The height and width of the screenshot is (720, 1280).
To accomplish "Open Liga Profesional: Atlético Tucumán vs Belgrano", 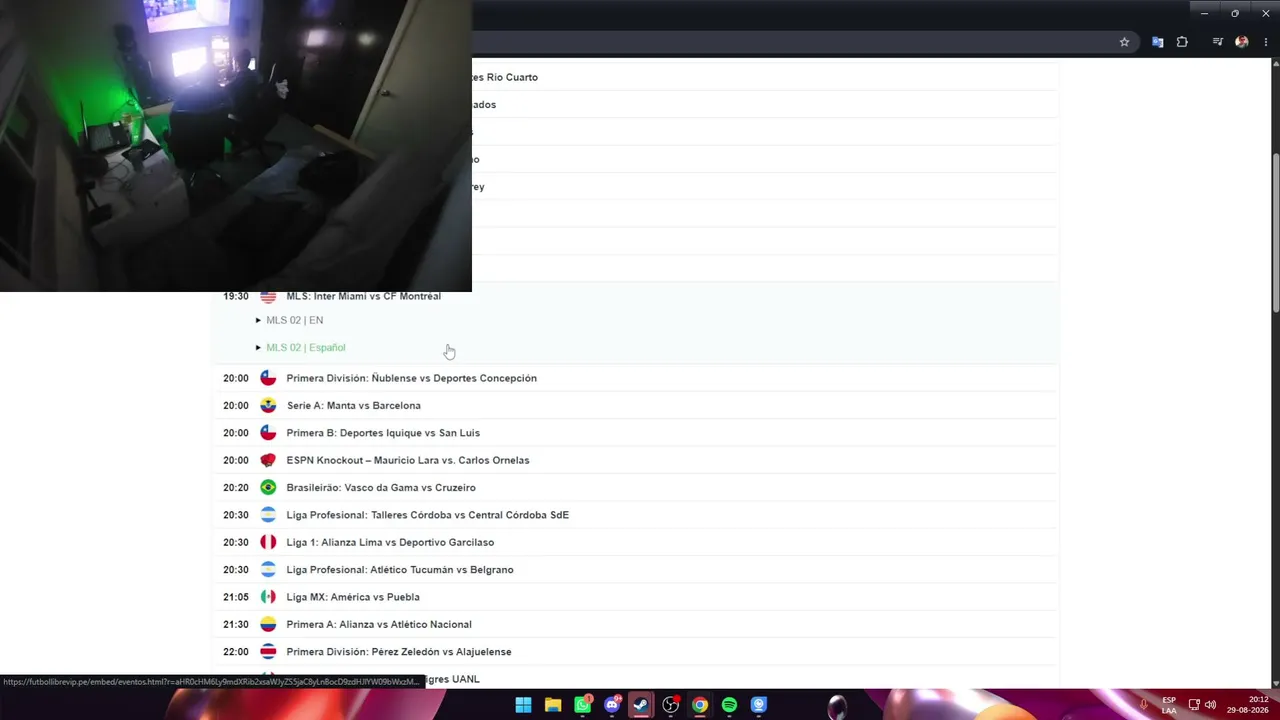I will click(400, 569).
